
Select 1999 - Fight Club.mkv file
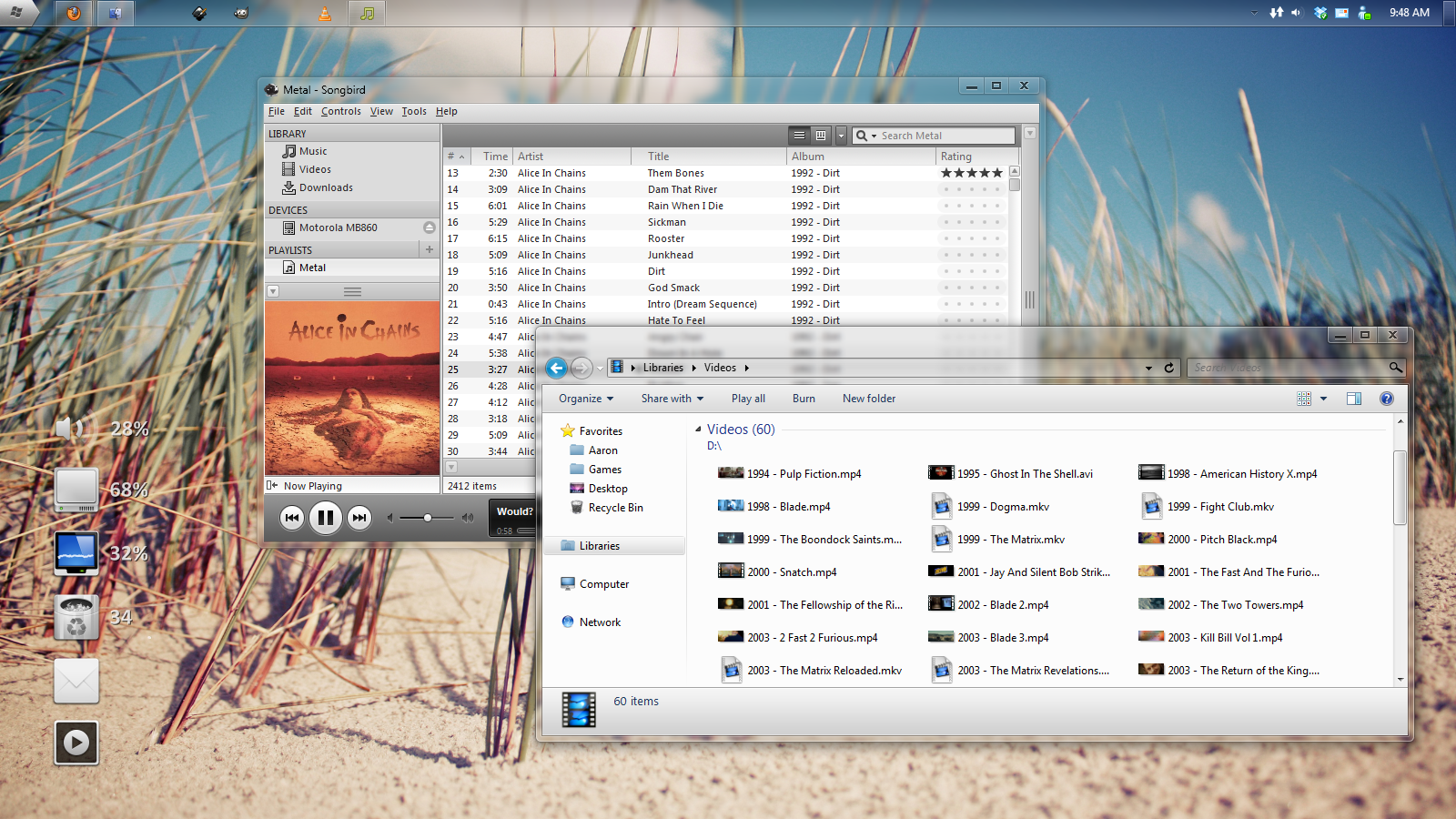click(1208, 507)
